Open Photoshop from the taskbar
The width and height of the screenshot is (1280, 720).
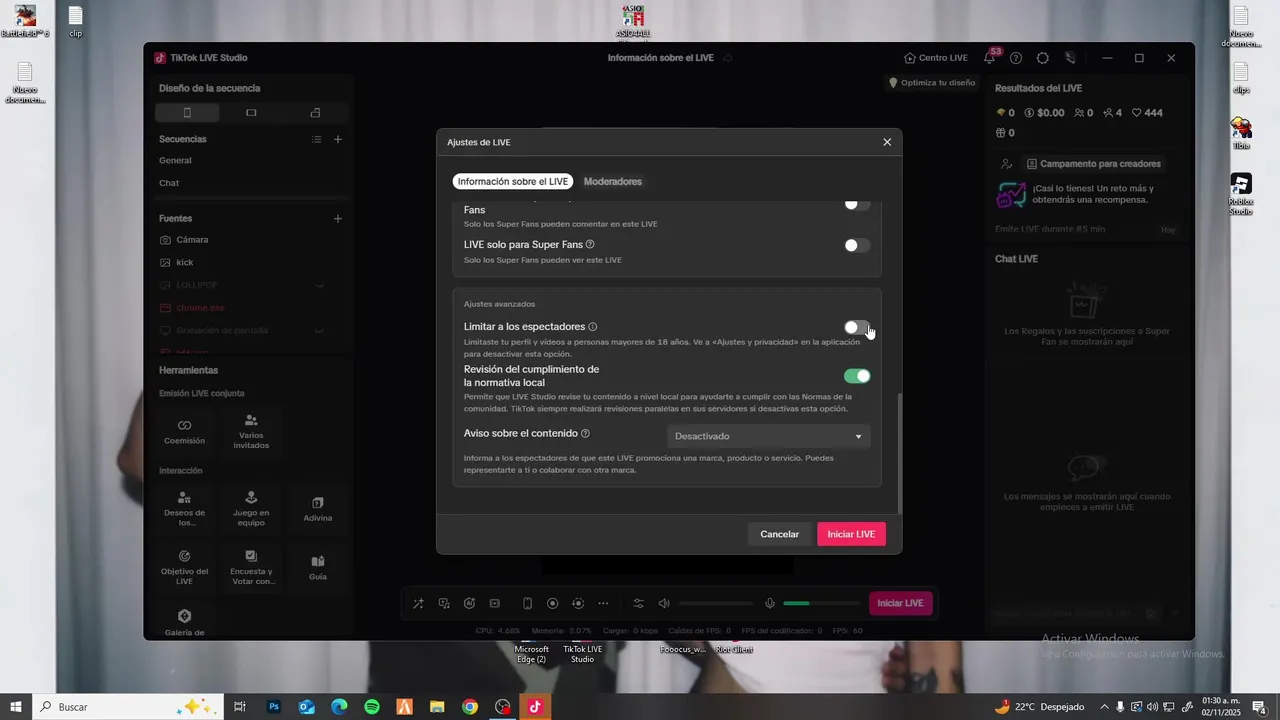click(274, 707)
